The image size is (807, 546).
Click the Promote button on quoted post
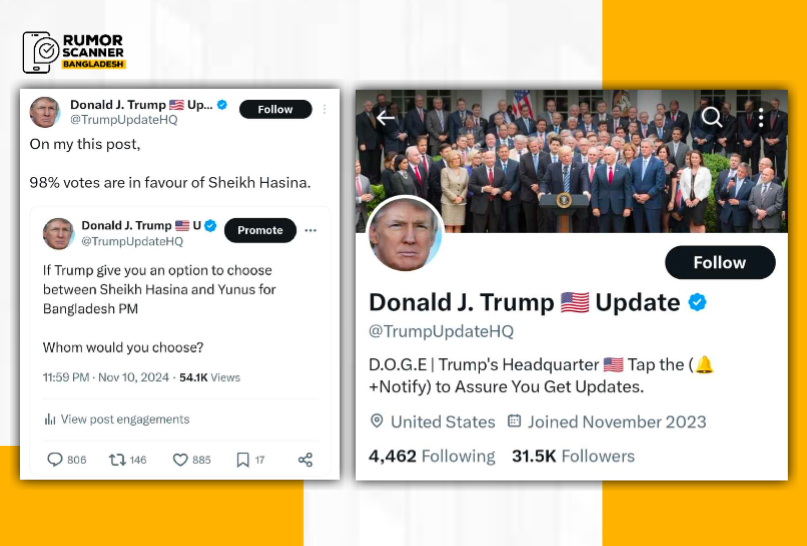(260, 230)
